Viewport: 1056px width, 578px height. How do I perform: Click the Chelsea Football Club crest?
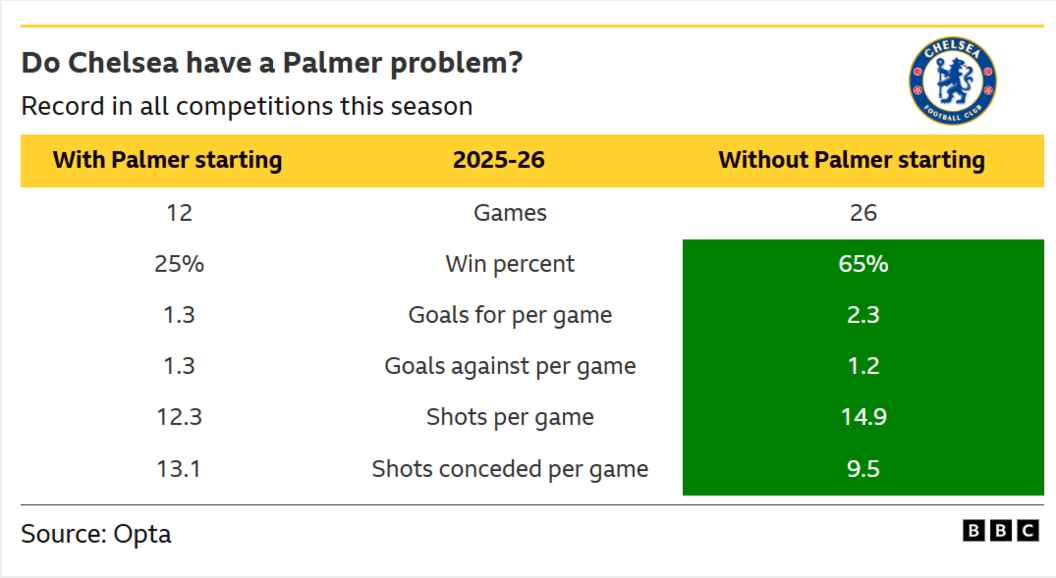coord(952,83)
